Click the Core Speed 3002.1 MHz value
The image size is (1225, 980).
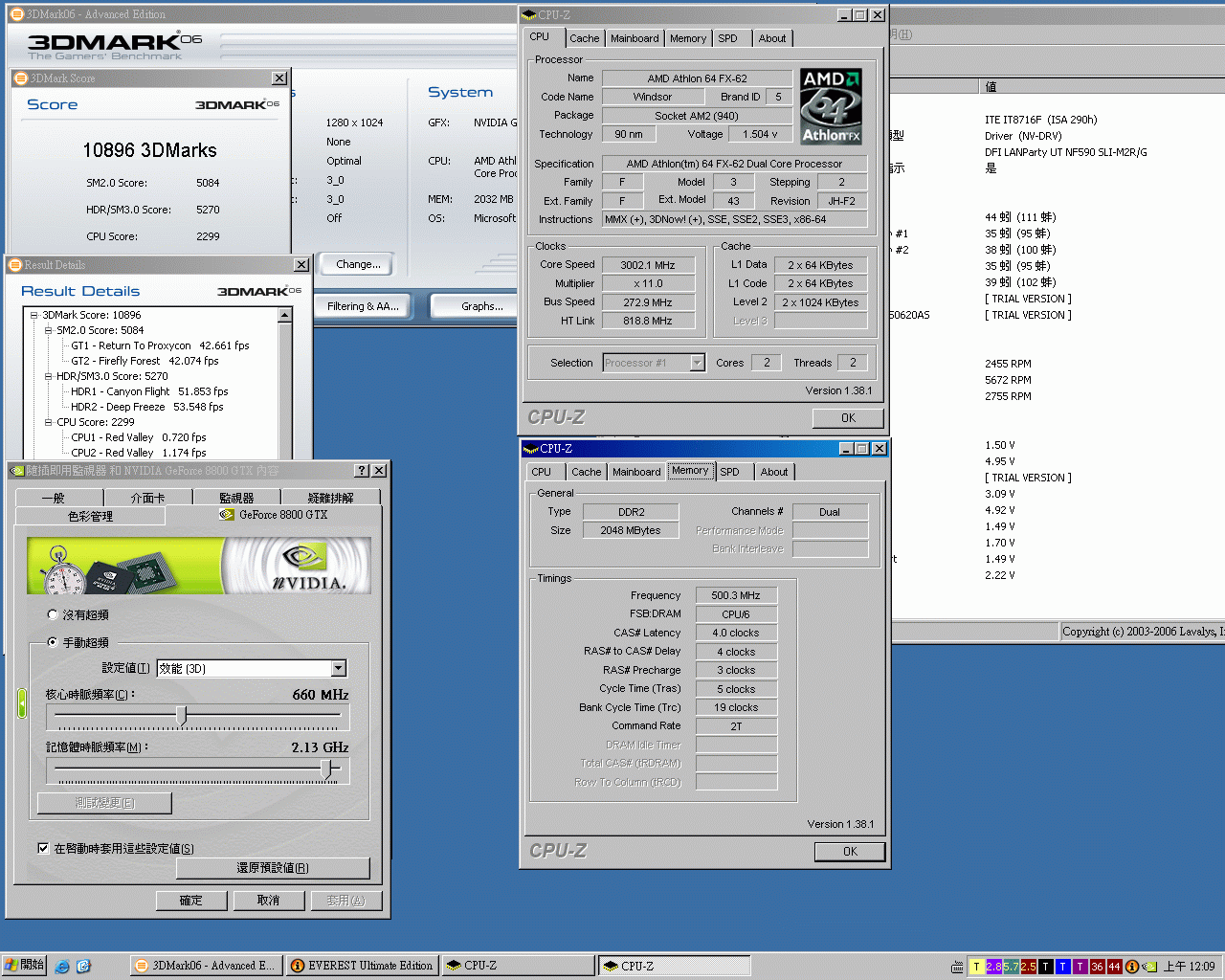tap(647, 265)
